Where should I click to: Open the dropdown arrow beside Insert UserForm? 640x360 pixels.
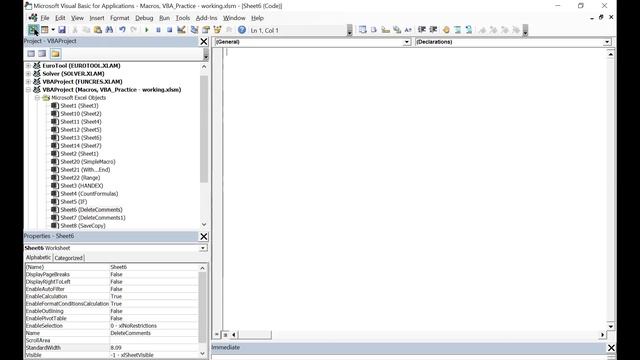53,30
